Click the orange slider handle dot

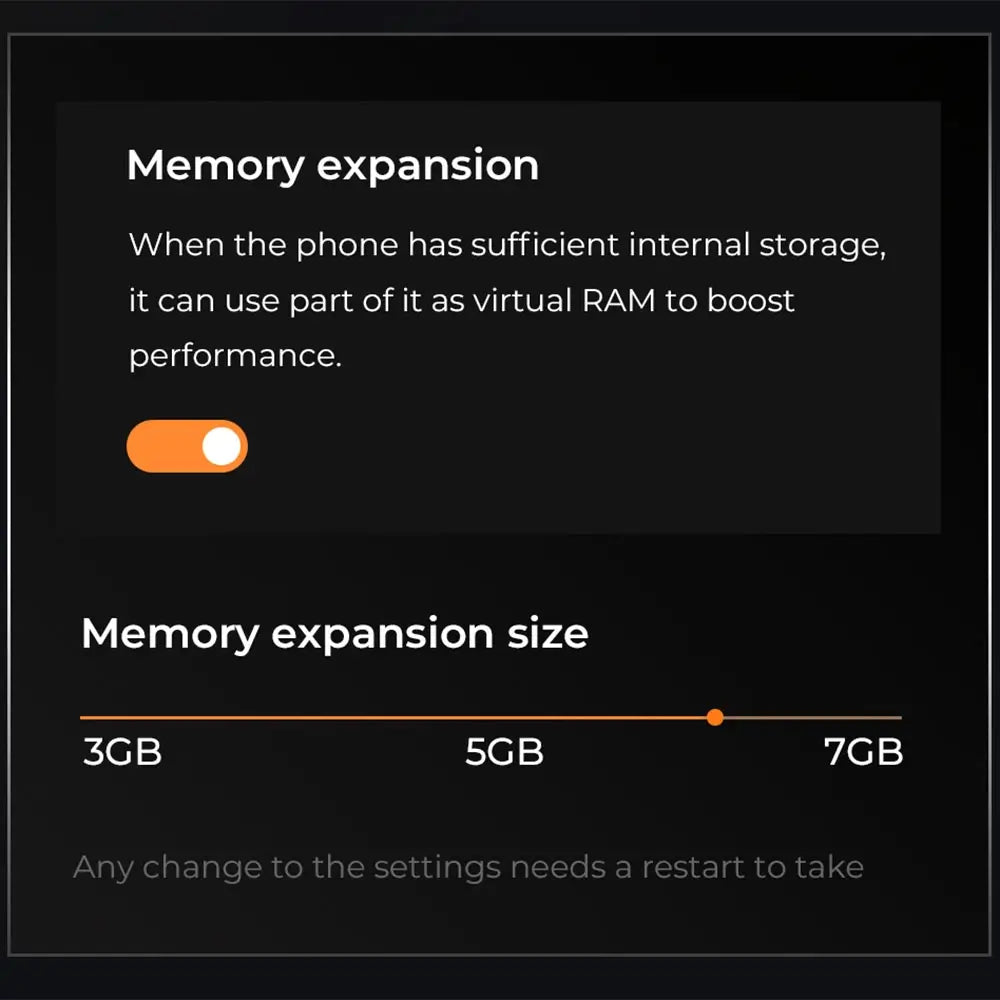714,717
